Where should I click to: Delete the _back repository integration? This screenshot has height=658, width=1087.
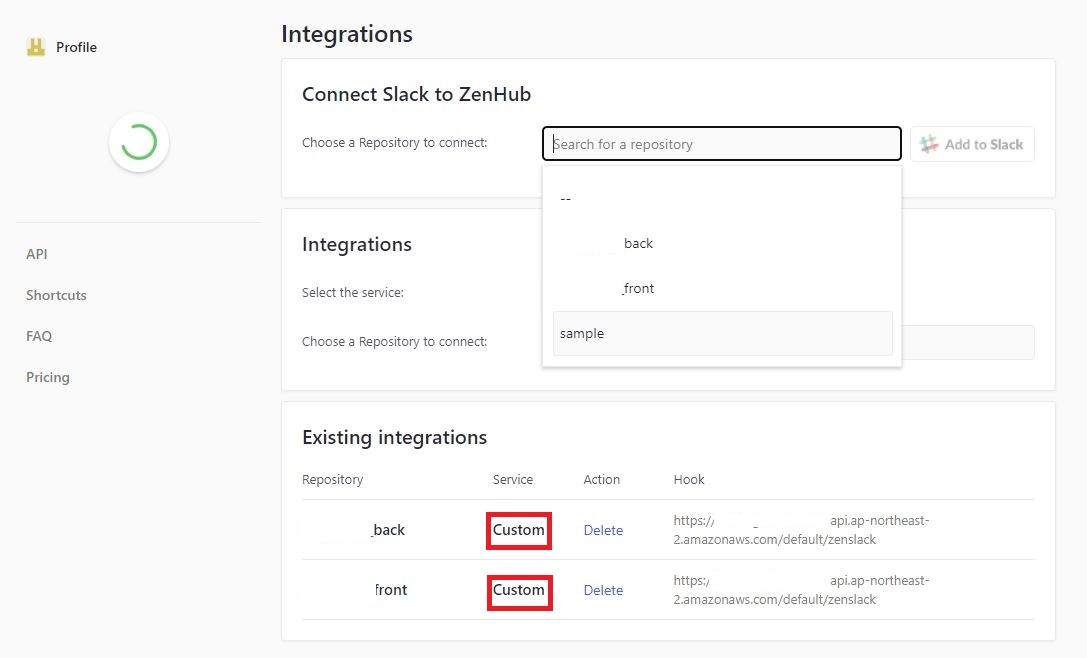603,530
